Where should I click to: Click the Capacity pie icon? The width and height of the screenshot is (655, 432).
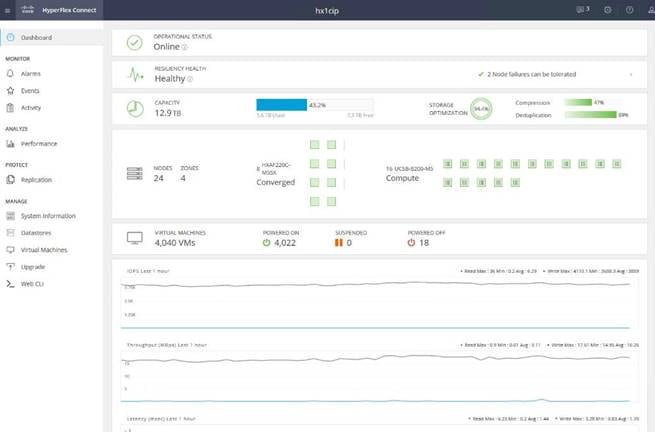click(135, 109)
